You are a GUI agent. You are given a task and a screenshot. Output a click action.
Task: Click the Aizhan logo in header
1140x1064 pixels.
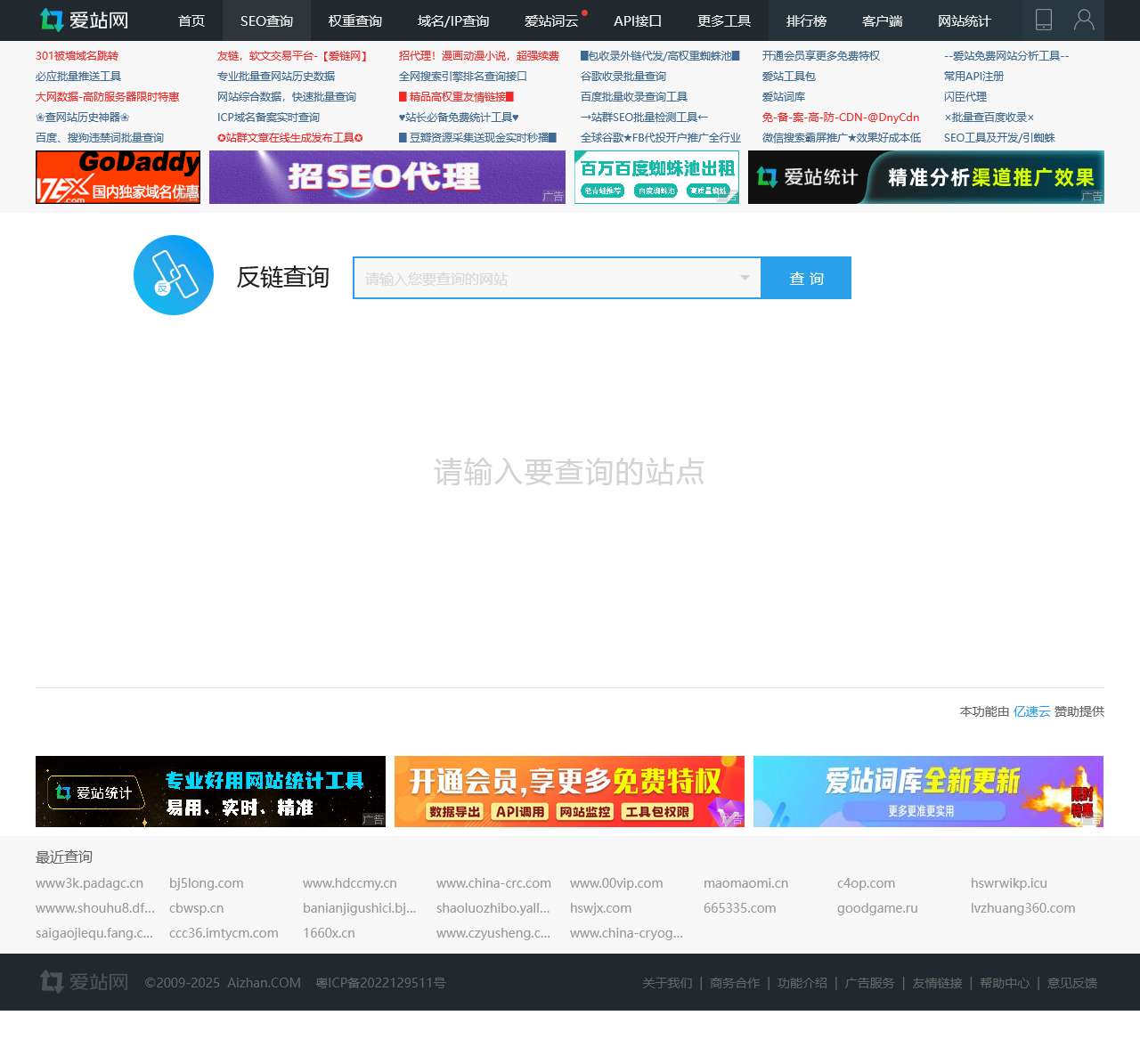point(85,20)
